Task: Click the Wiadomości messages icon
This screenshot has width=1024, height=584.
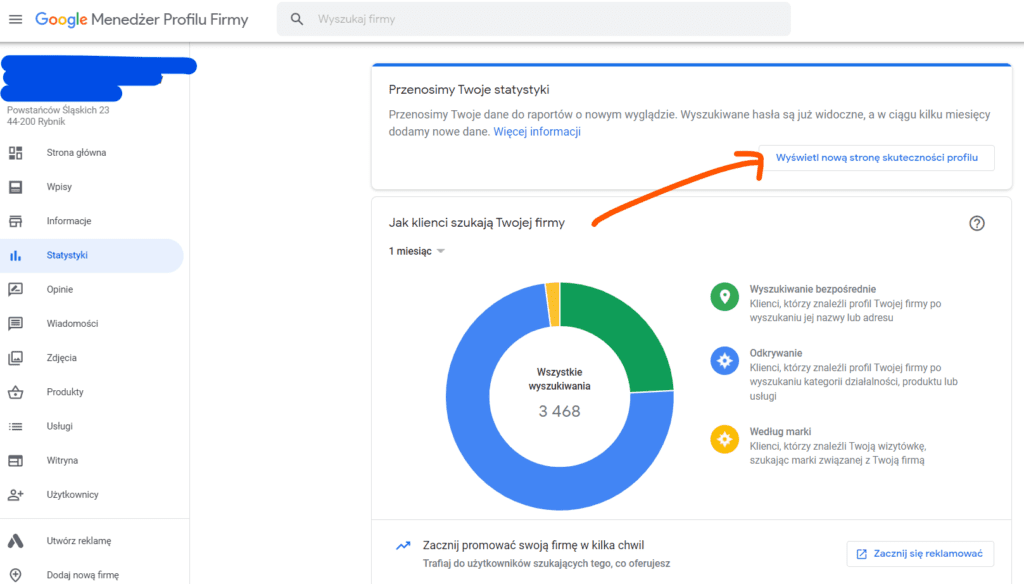Action: 15,323
